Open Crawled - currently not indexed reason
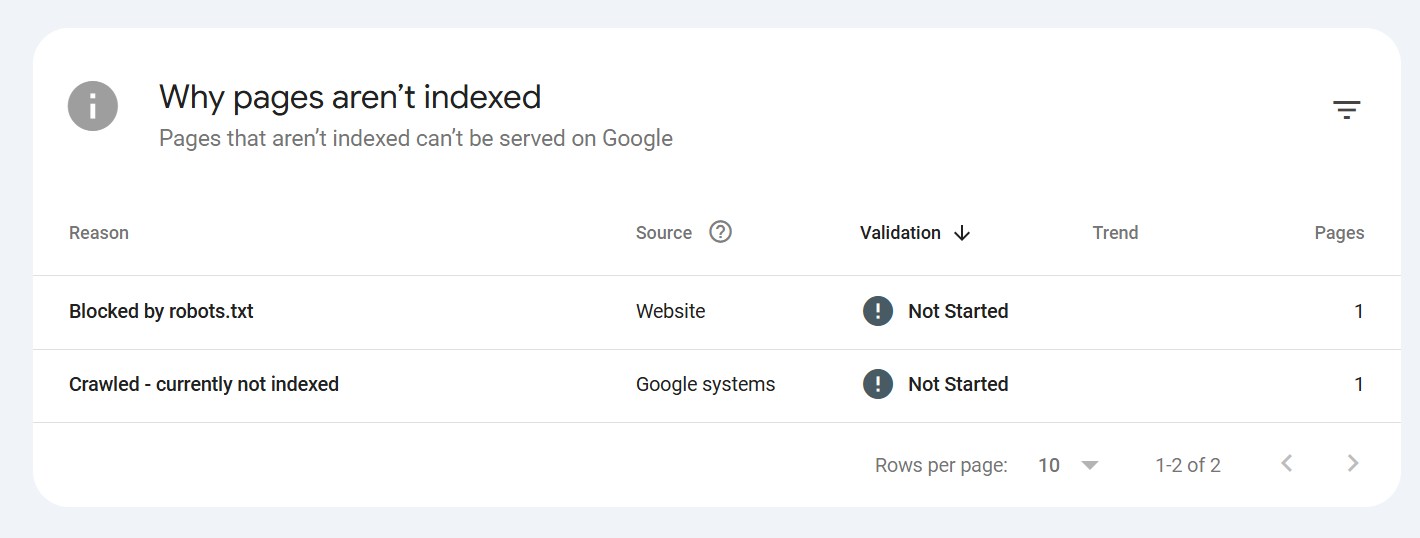 point(204,384)
